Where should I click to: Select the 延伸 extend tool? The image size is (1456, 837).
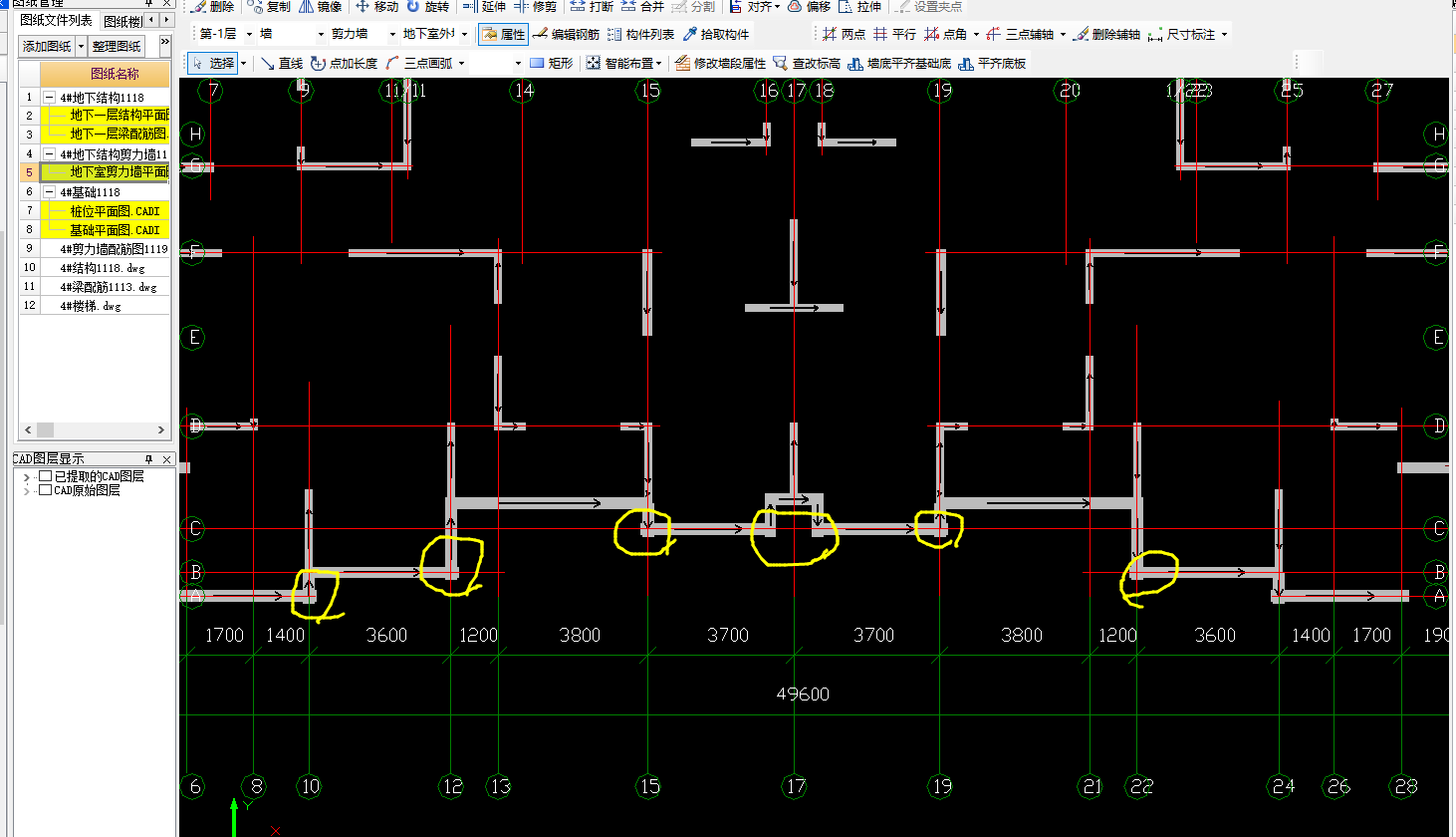click(485, 6)
